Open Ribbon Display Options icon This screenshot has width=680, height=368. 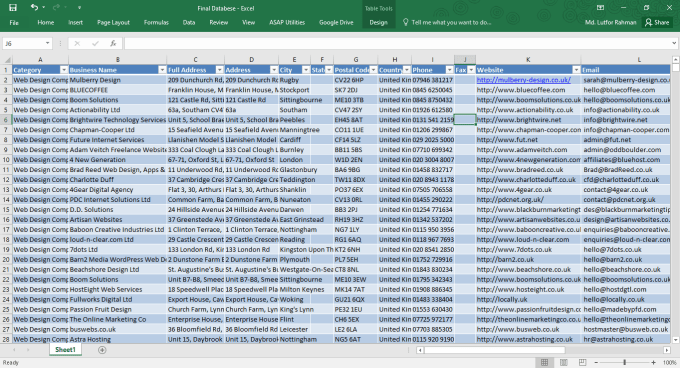[x=600, y=8]
